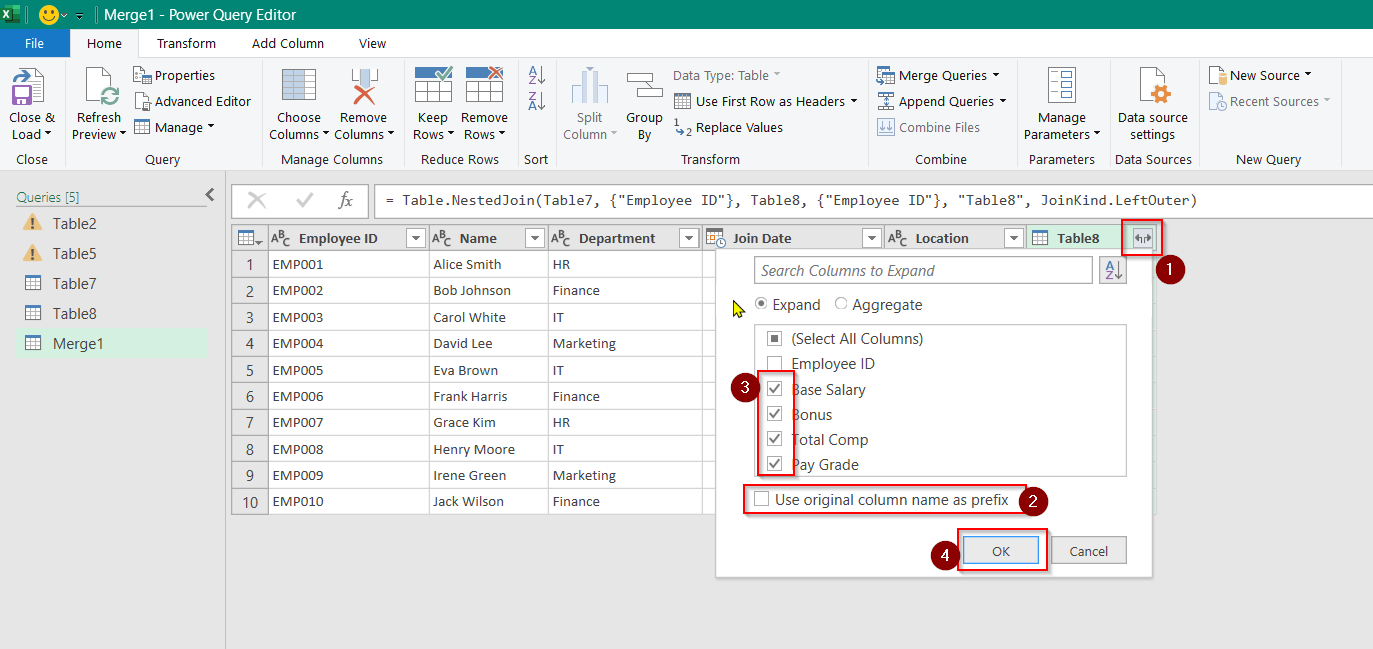This screenshot has height=649, width=1373.
Task: Select the Table8 query
Action: click(x=112, y=314)
